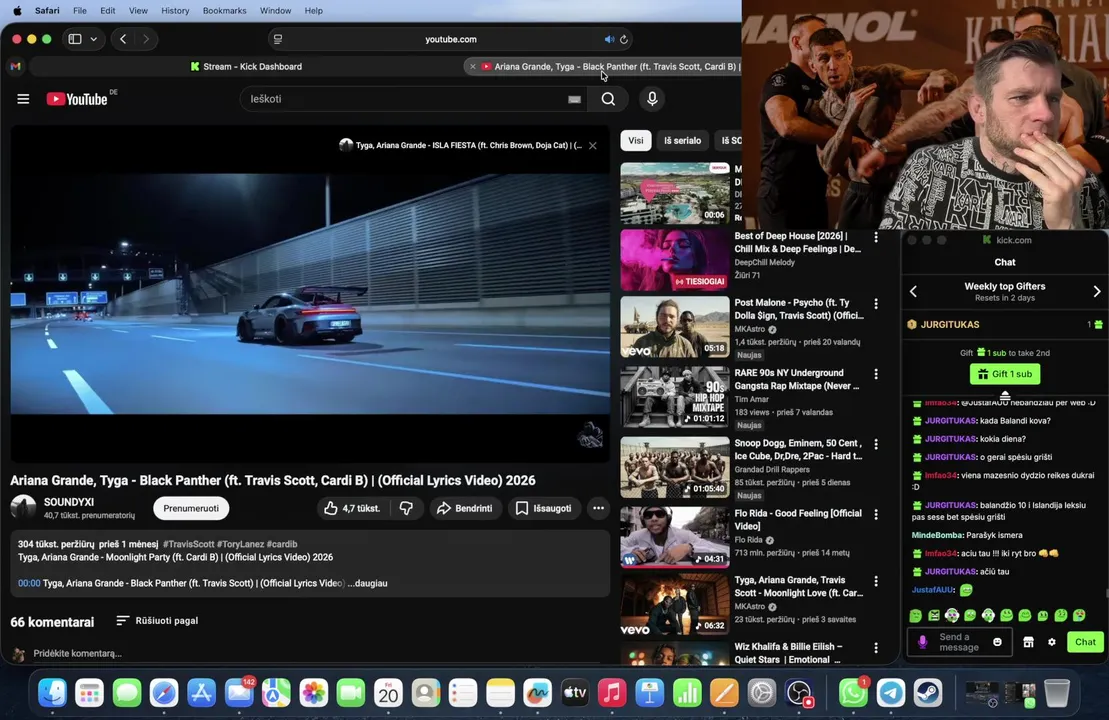Open WhatsApp from the Dock
Image resolution: width=1109 pixels, height=720 pixels.
point(854,693)
